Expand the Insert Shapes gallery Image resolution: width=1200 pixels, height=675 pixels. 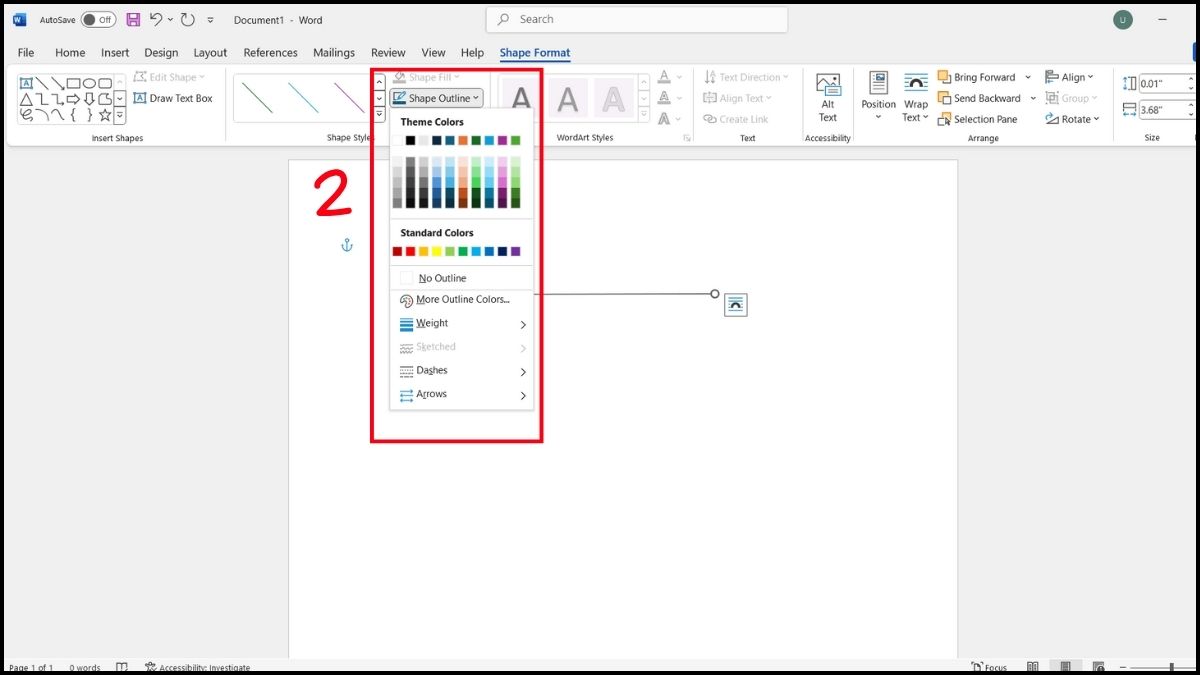pyautogui.click(x=120, y=116)
